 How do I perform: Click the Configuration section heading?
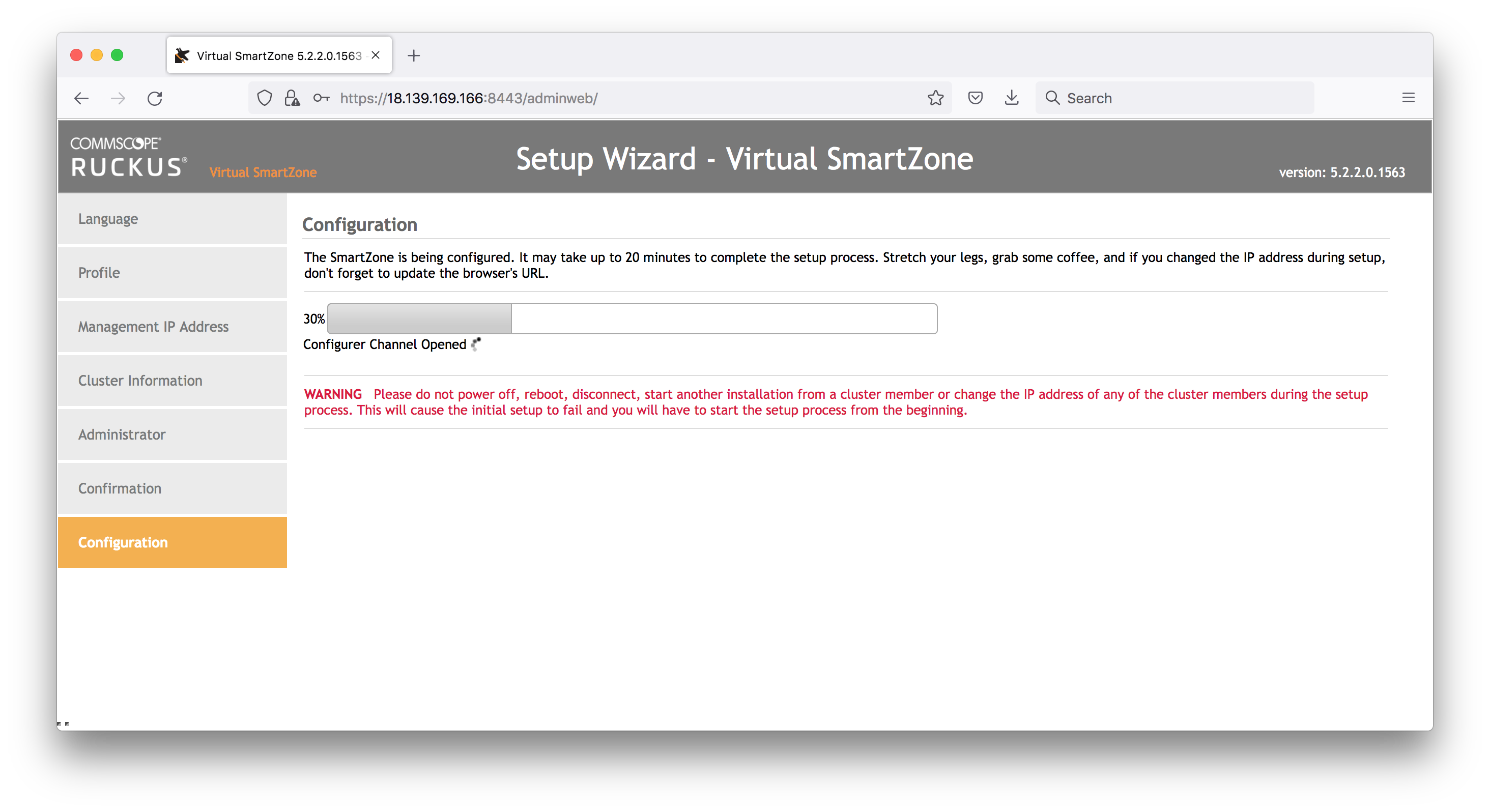pos(360,224)
